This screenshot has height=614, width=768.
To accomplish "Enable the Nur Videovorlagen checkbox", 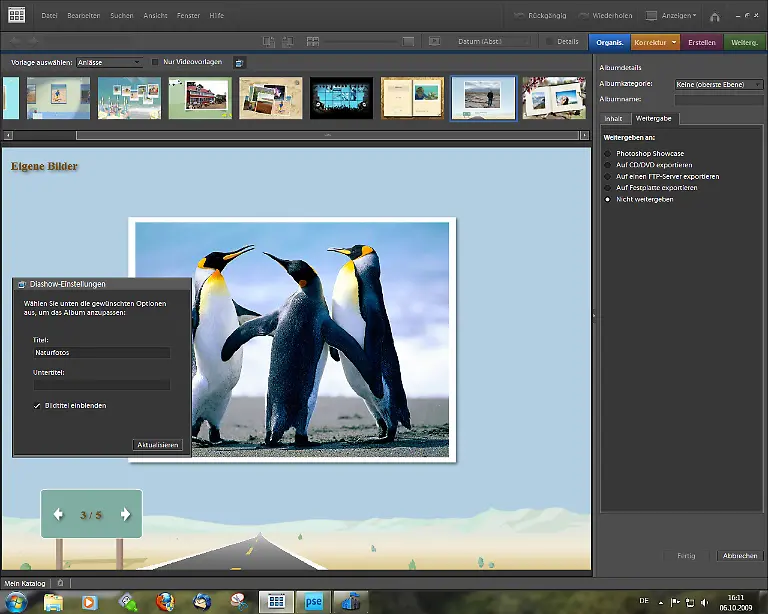I will (x=155, y=62).
